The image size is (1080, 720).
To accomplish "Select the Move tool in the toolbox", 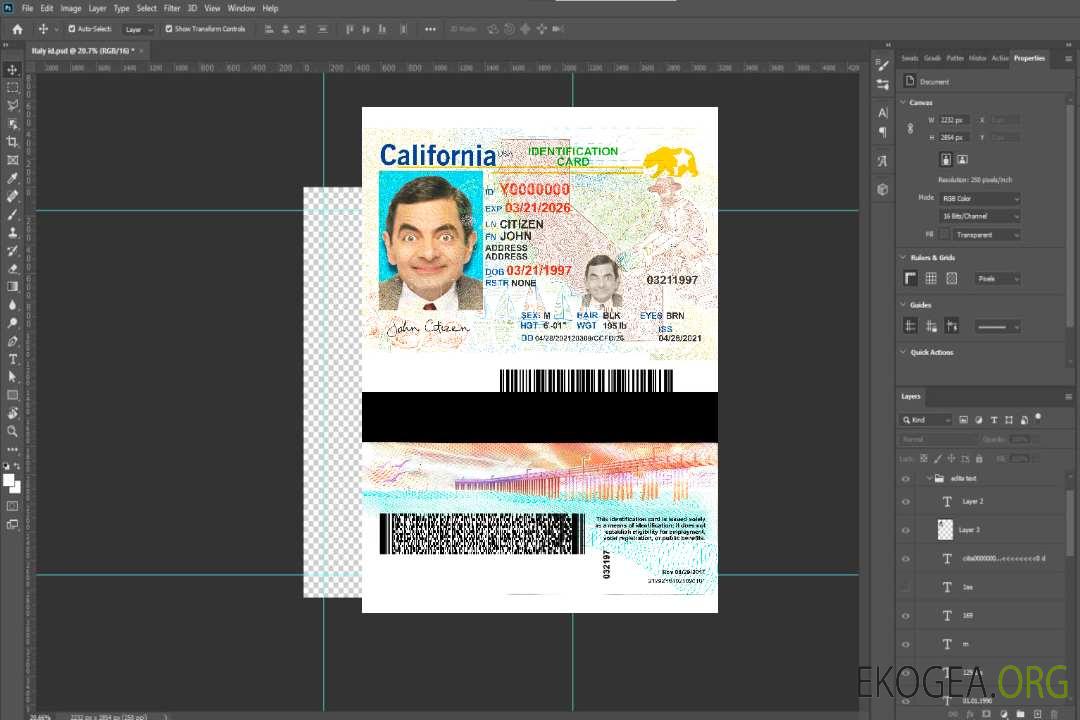I will click(12, 70).
